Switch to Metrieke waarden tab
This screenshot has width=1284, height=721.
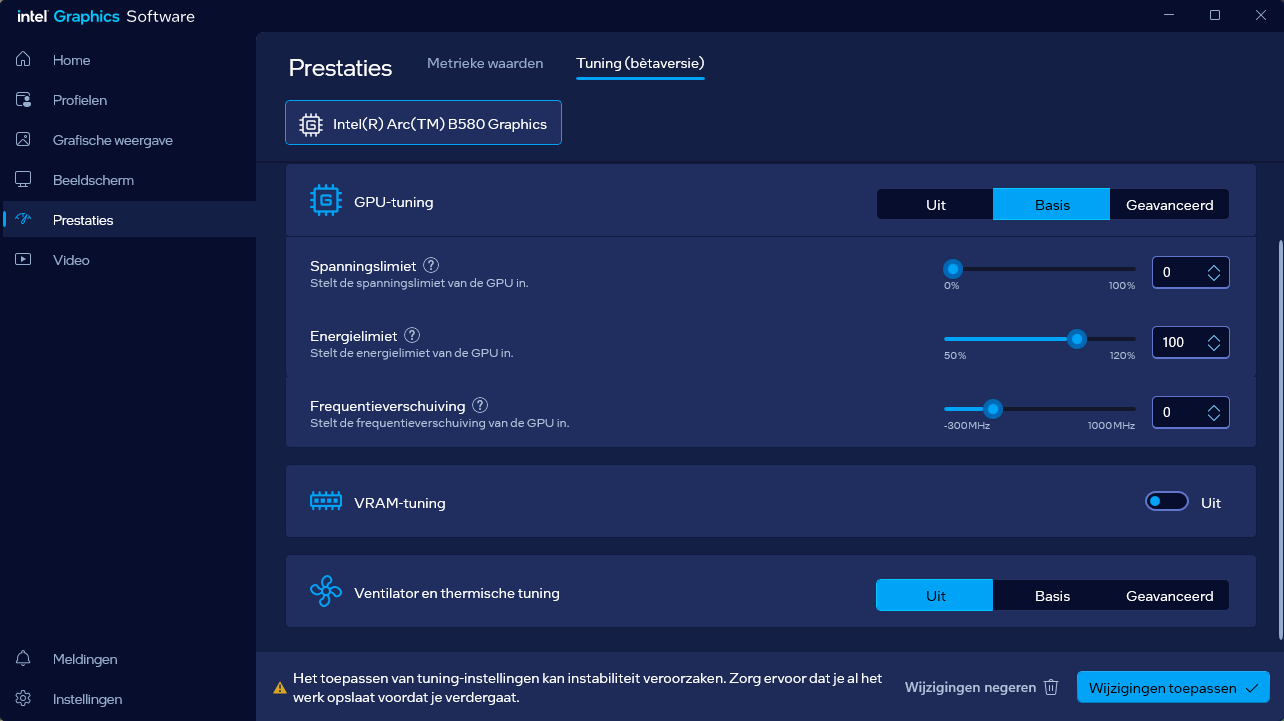pyautogui.click(x=485, y=64)
